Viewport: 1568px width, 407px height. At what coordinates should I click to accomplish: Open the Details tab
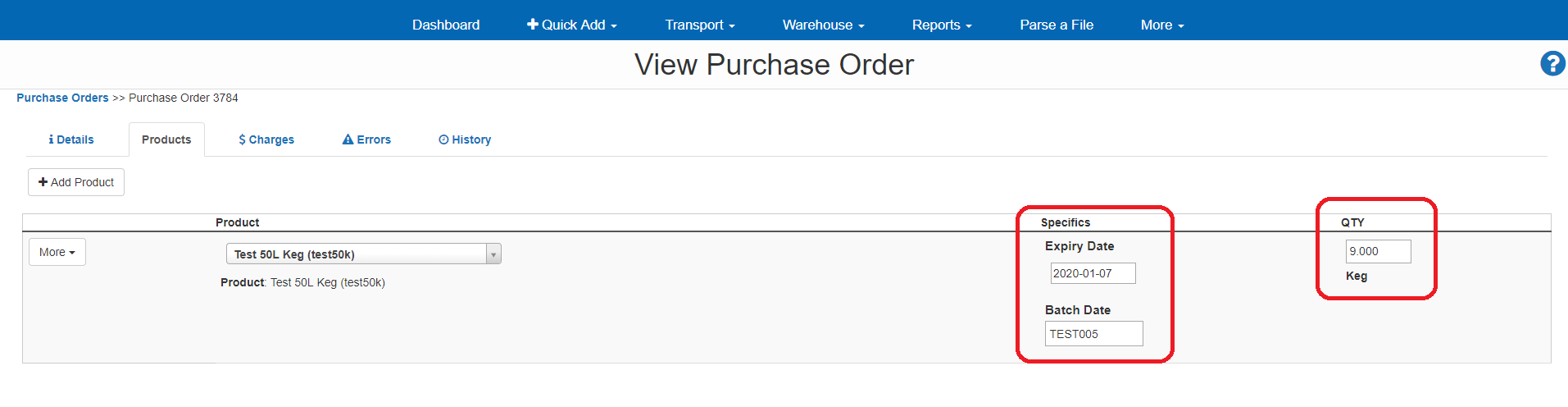(x=71, y=139)
